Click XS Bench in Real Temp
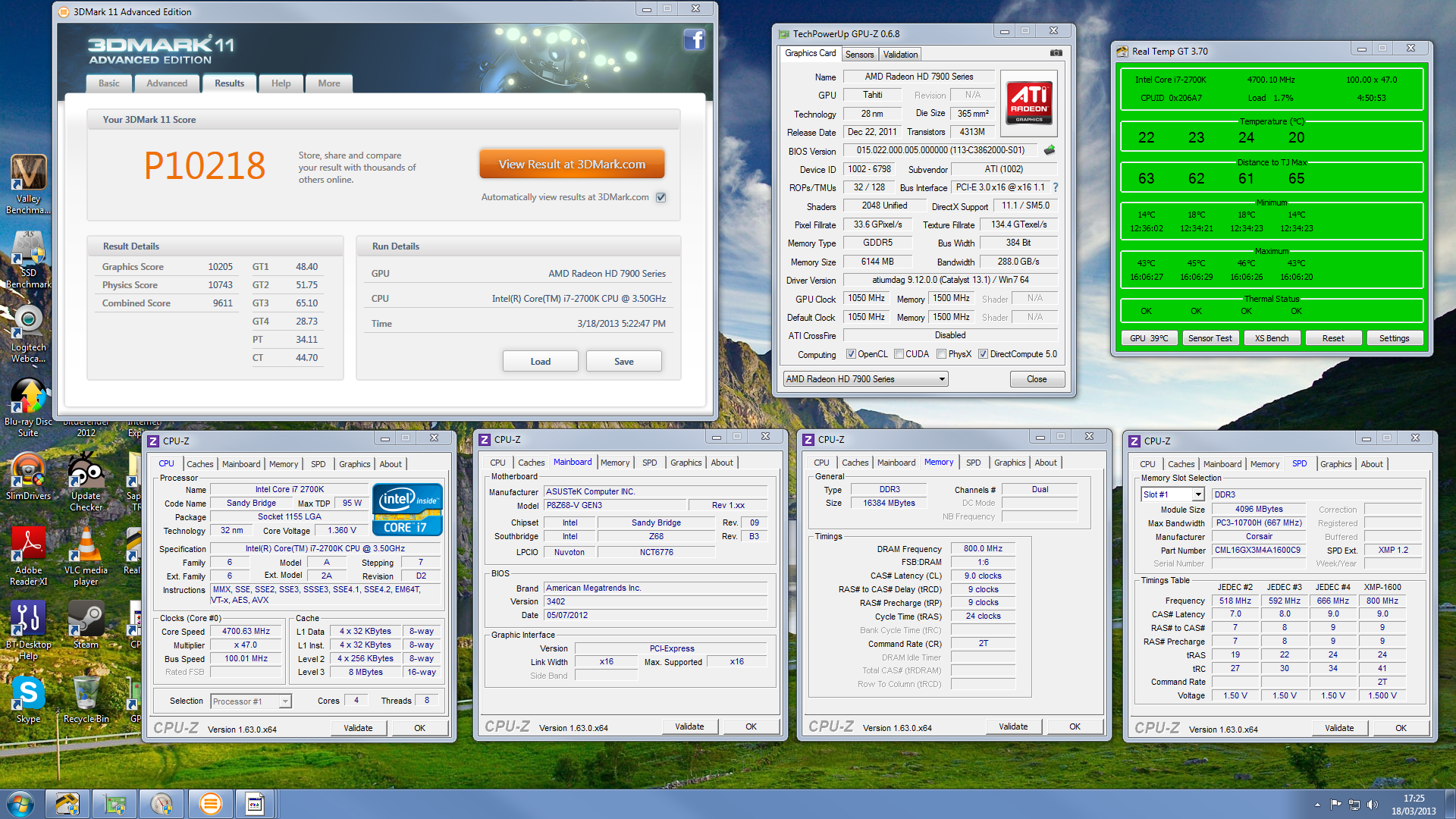The width and height of the screenshot is (1456, 819). click(1272, 338)
